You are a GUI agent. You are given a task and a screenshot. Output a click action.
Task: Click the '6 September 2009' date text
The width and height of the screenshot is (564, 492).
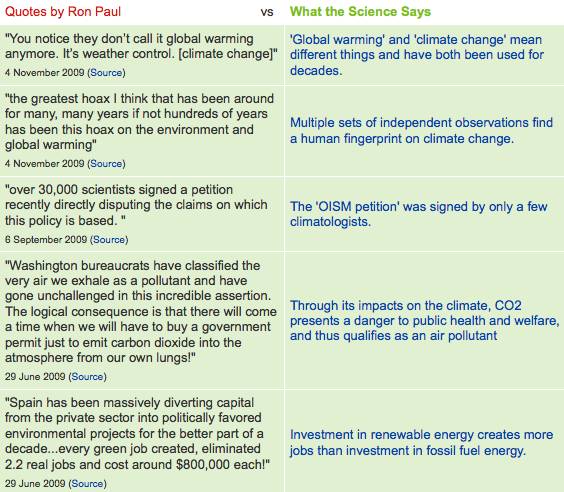click(x=46, y=240)
